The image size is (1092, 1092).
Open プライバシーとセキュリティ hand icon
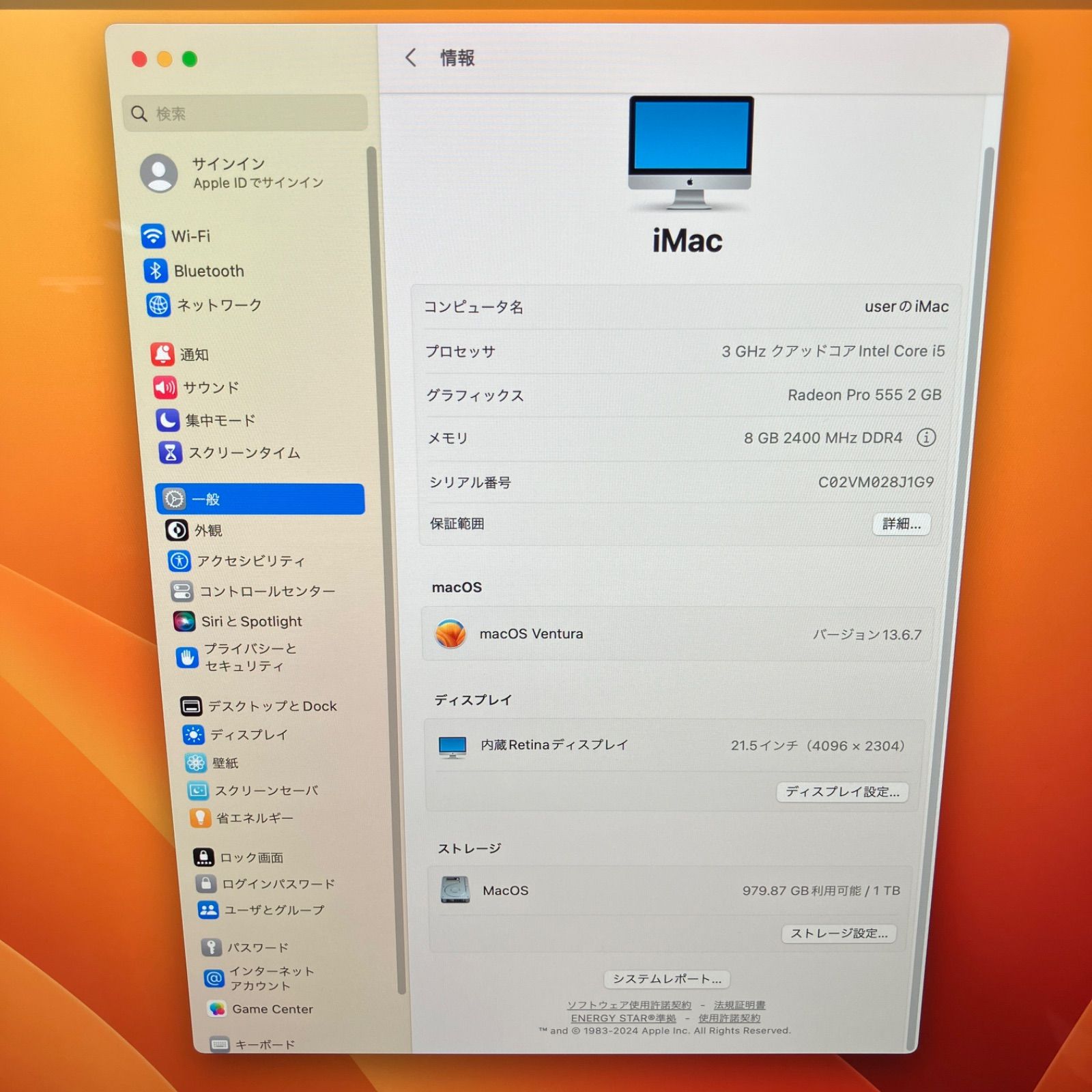[x=187, y=657]
